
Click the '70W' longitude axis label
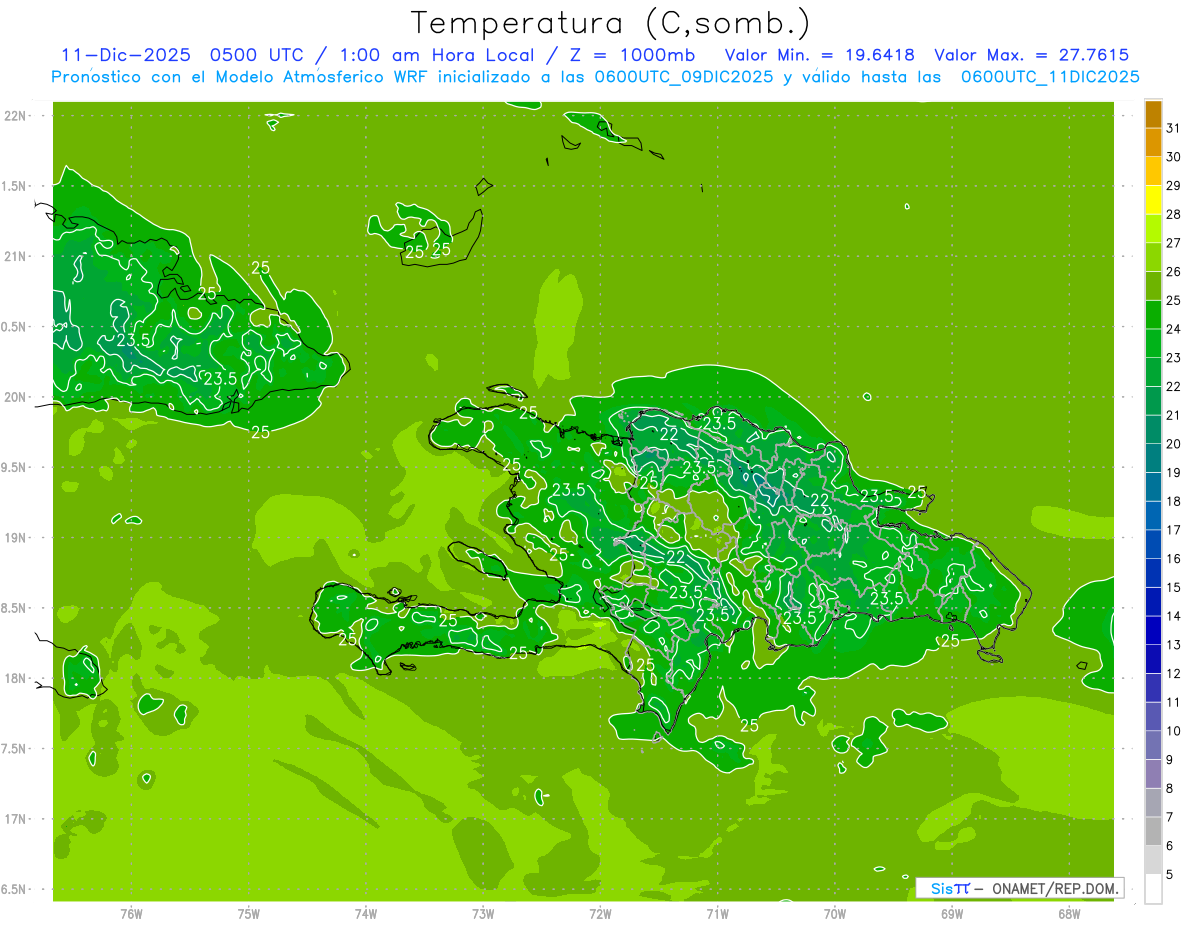point(835,914)
